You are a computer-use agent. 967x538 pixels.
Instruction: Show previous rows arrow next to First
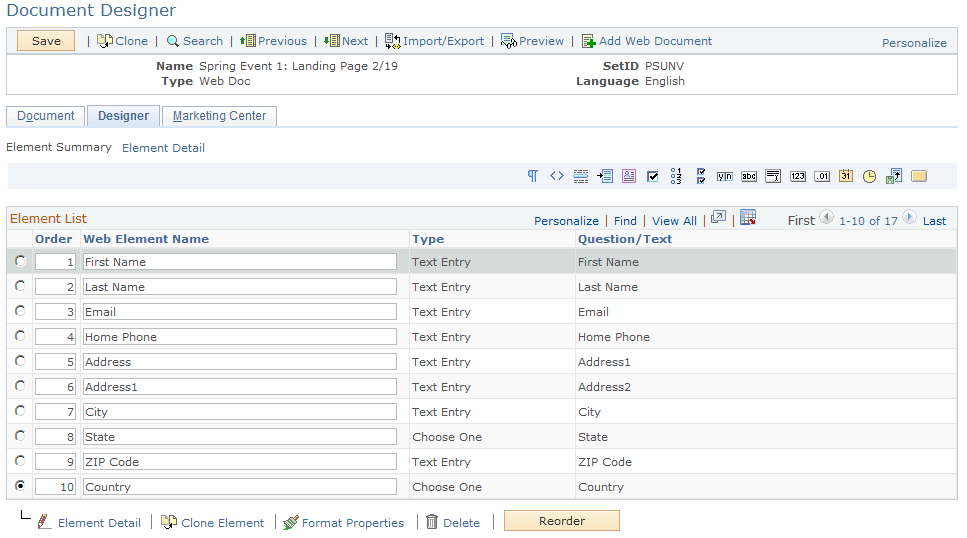826,217
